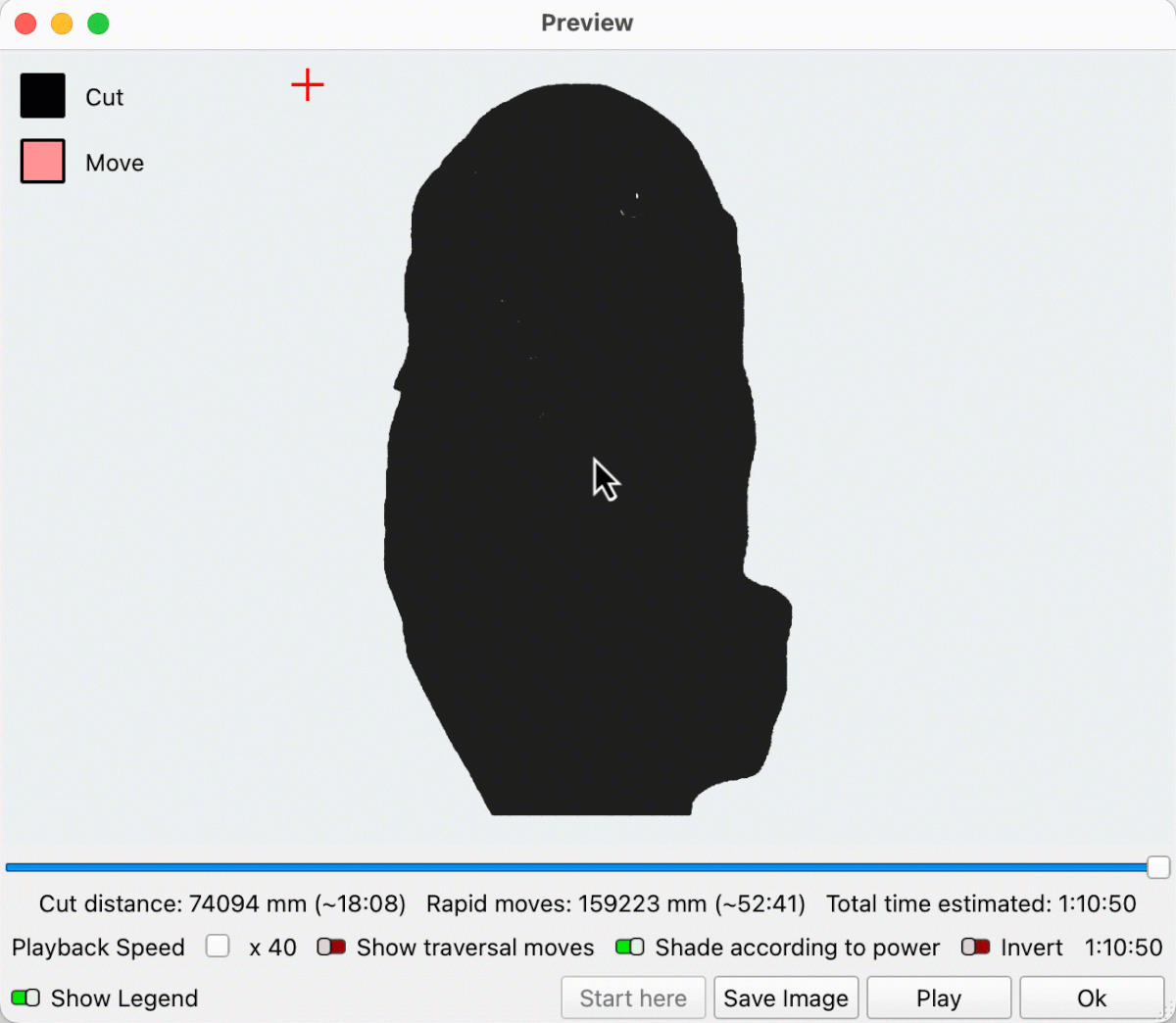Screen dimensions: 1176x1023
Task: Click the preview progress slider handle
Action: pyautogui.click(x=1157, y=867)
